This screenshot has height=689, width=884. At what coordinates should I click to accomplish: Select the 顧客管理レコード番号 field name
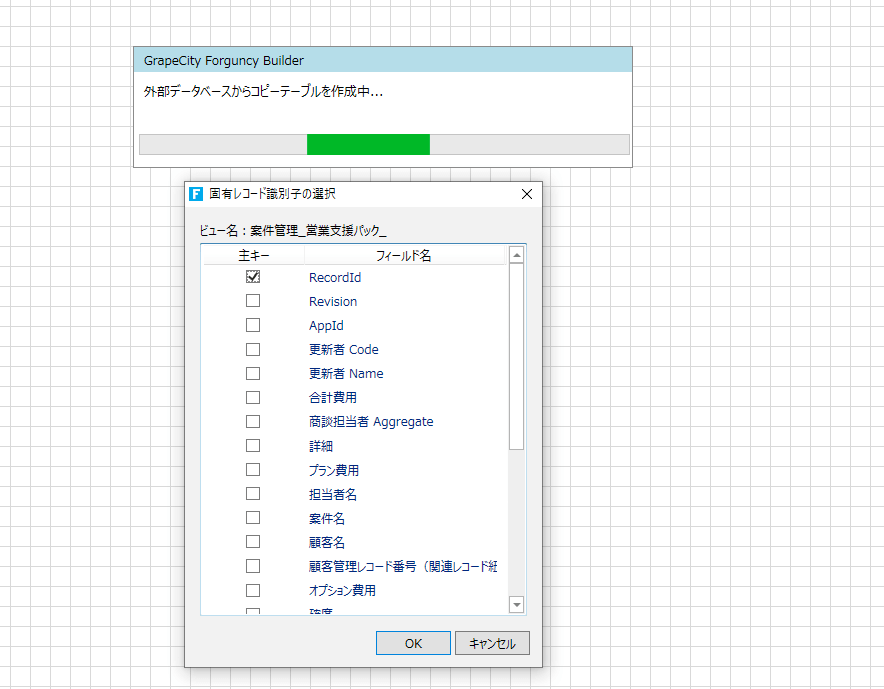[404, 567]
